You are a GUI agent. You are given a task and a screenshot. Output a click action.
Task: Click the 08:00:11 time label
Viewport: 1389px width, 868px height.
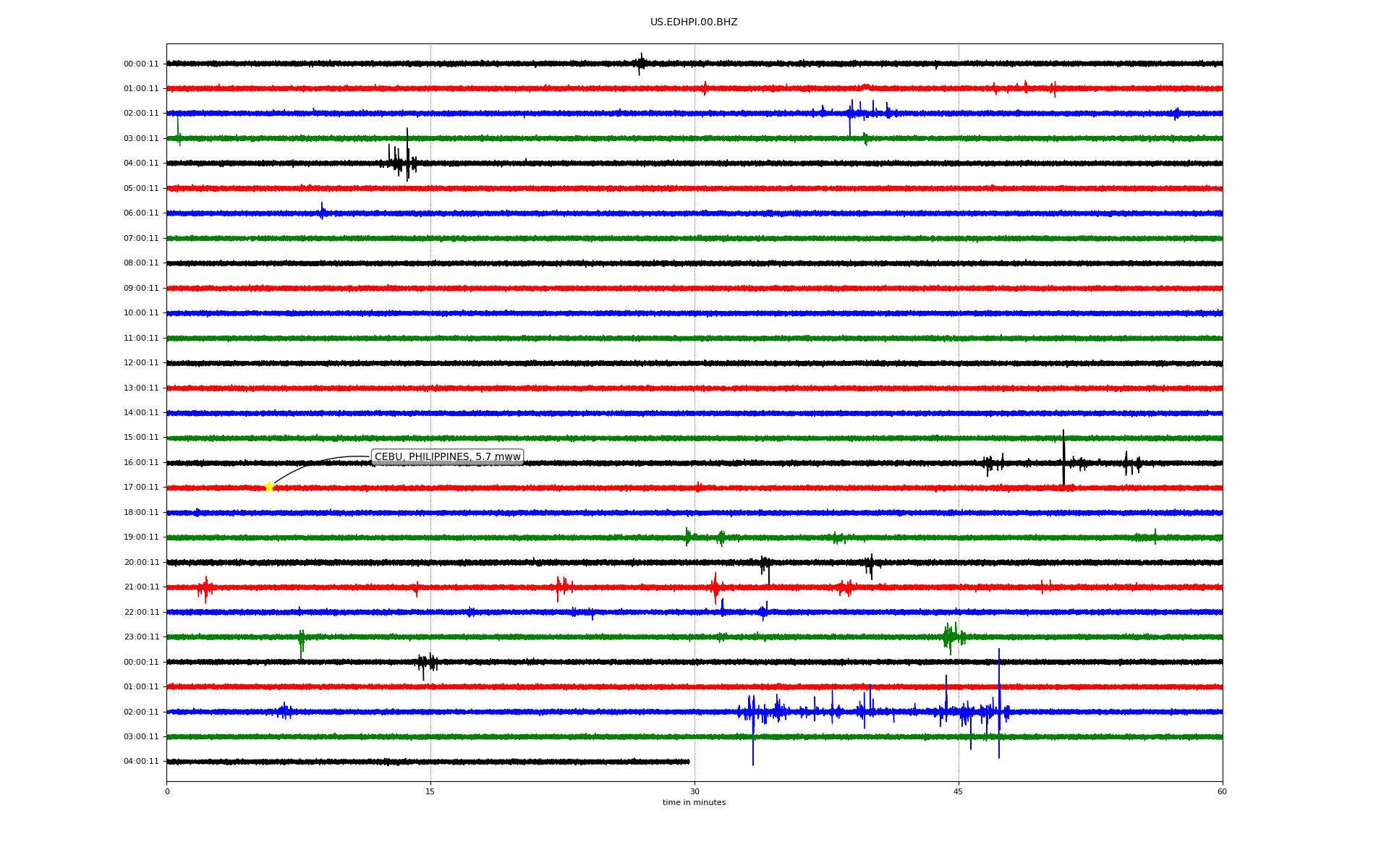click(x=141, y=263)
